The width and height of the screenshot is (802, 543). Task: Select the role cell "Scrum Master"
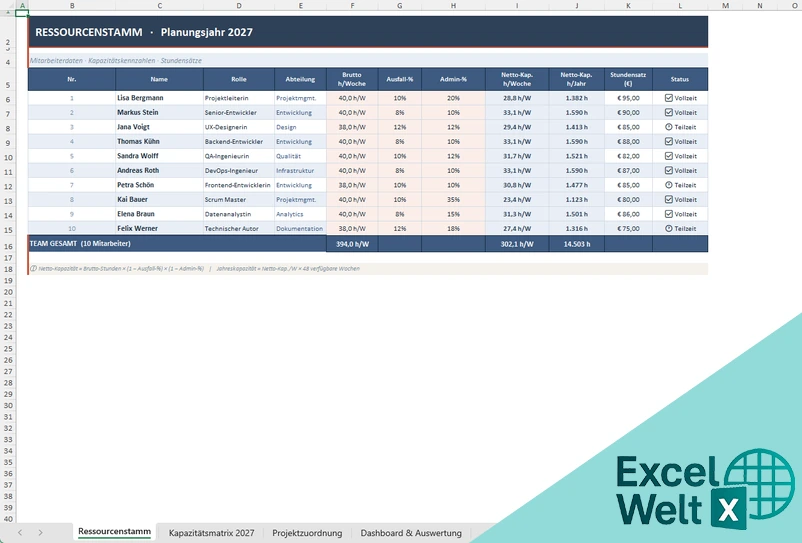[238, 199]
